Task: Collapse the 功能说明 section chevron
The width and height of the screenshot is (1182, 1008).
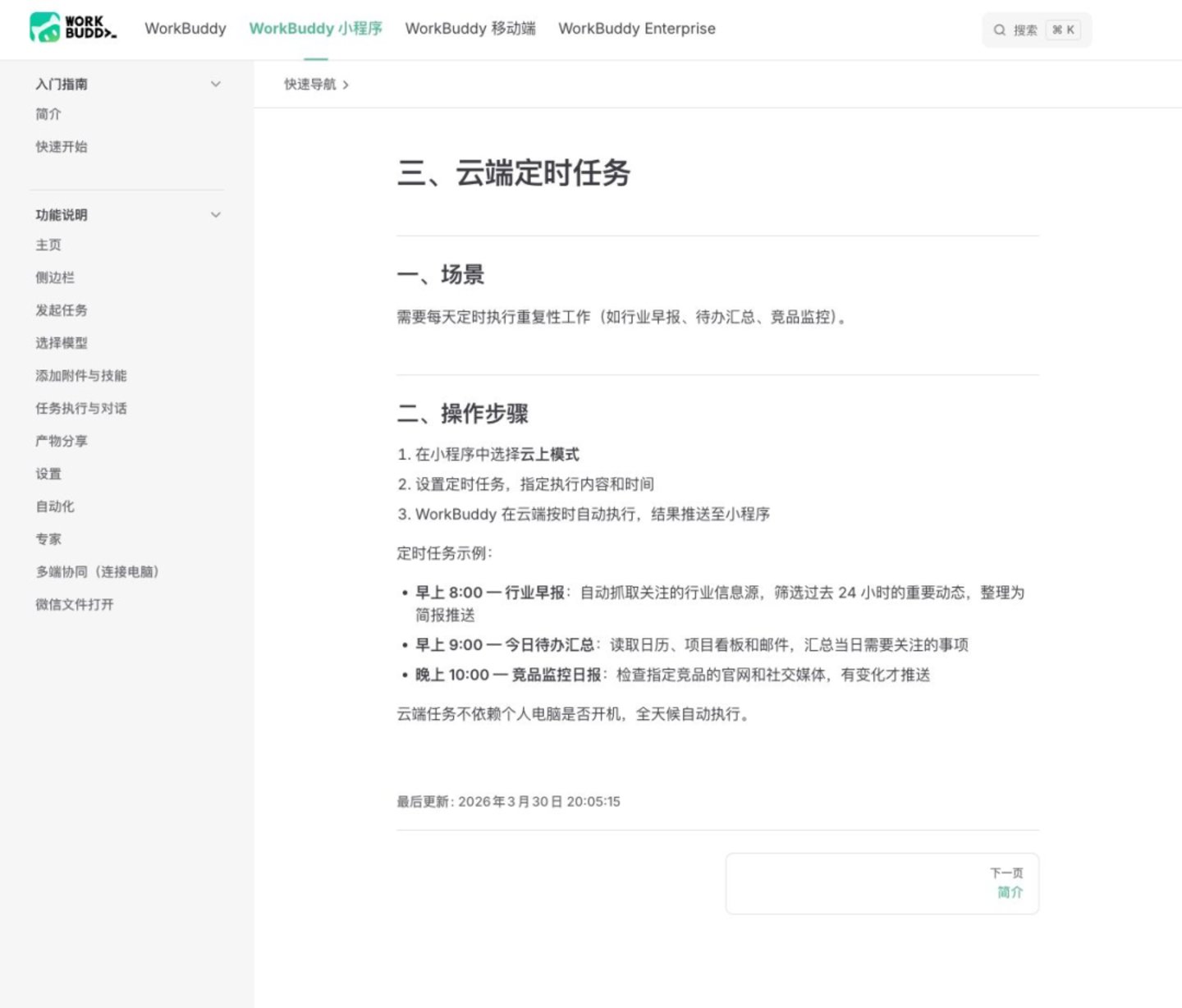Action: (x=216, y=215)
